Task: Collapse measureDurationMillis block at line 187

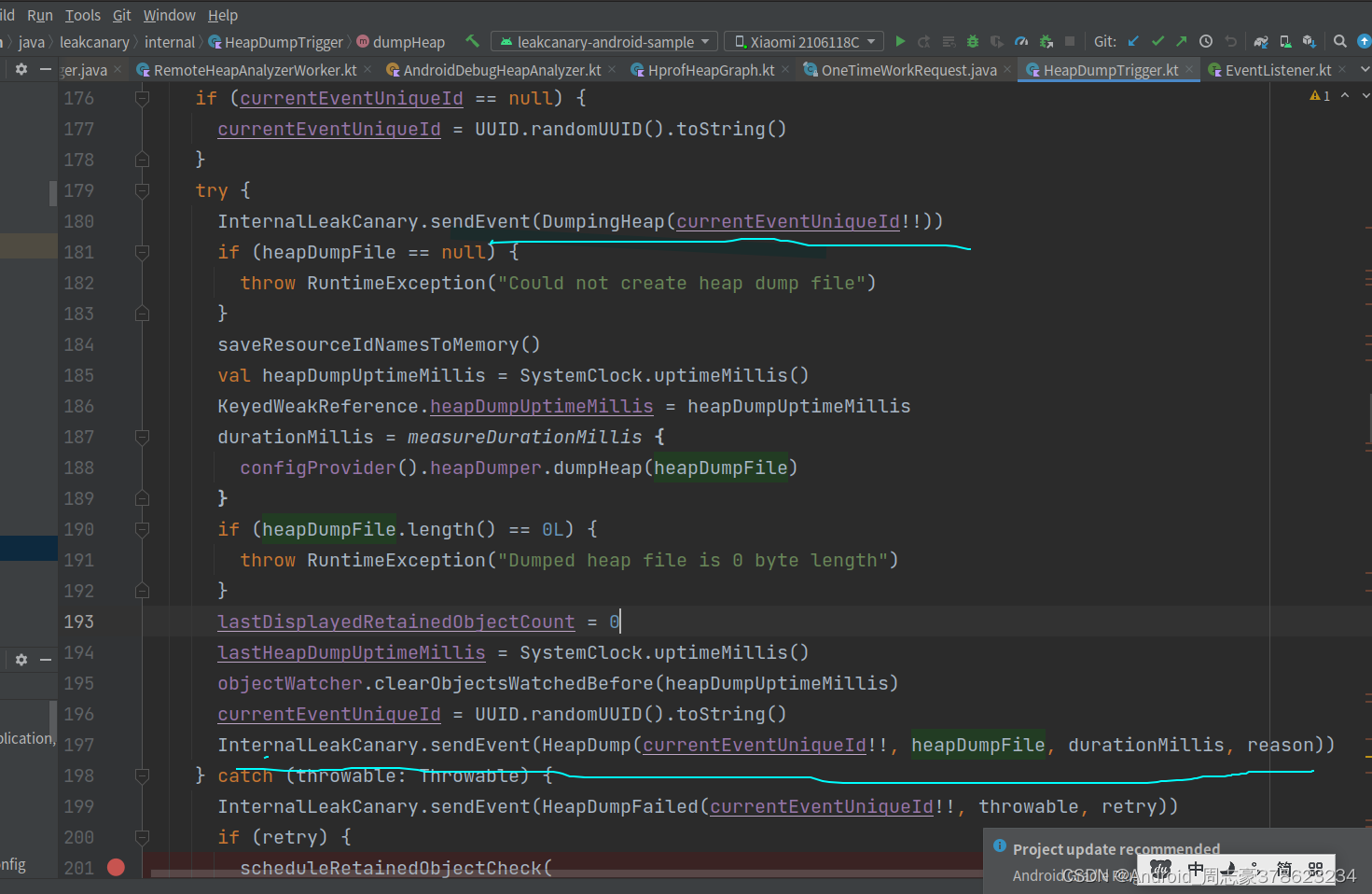Action: click(142, 437)
